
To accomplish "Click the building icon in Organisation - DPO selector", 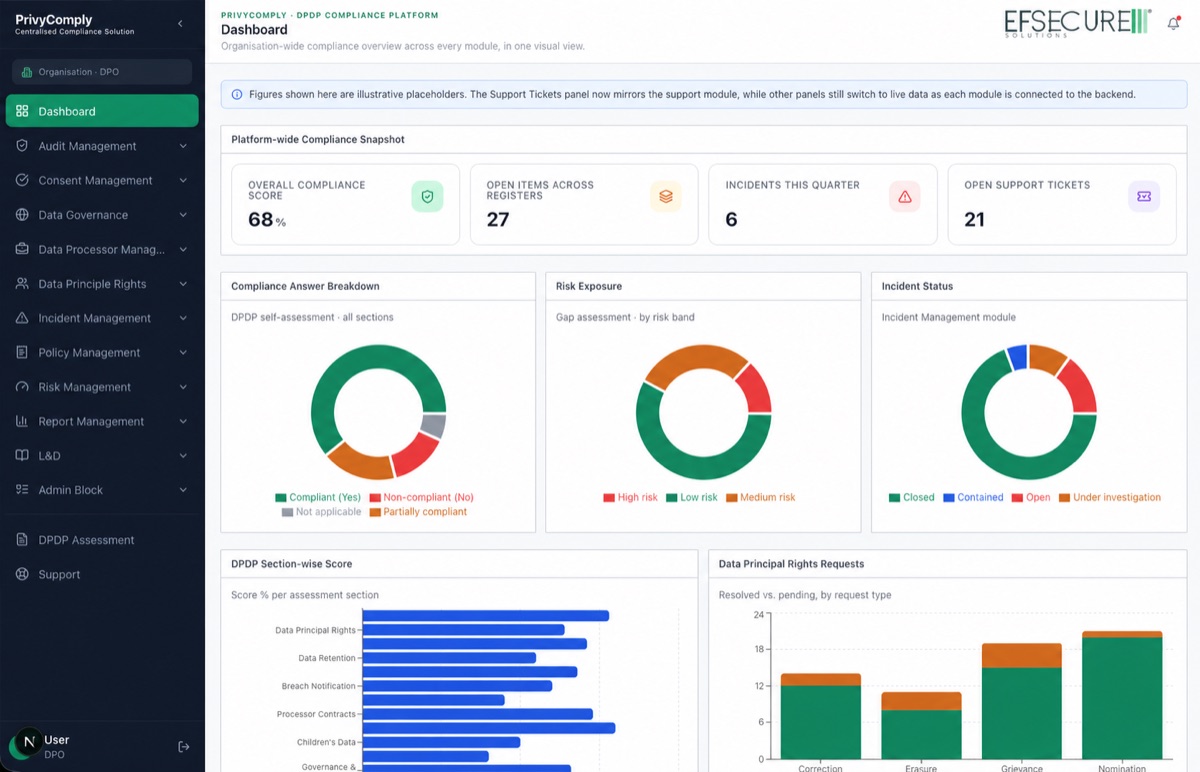I will (x=27, y=72).
